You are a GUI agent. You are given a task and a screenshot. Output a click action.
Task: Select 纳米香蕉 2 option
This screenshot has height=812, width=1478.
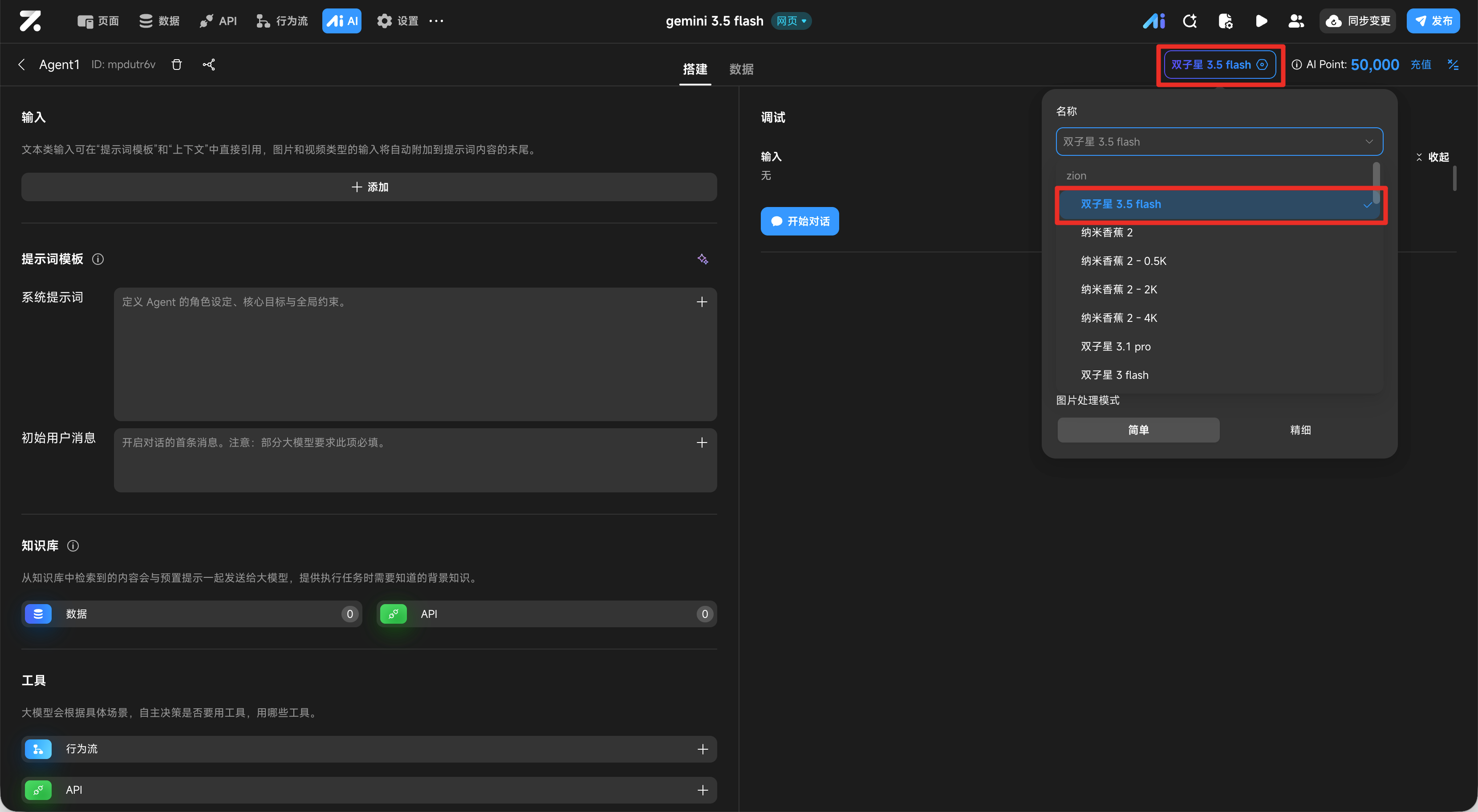pos(1220,232)
